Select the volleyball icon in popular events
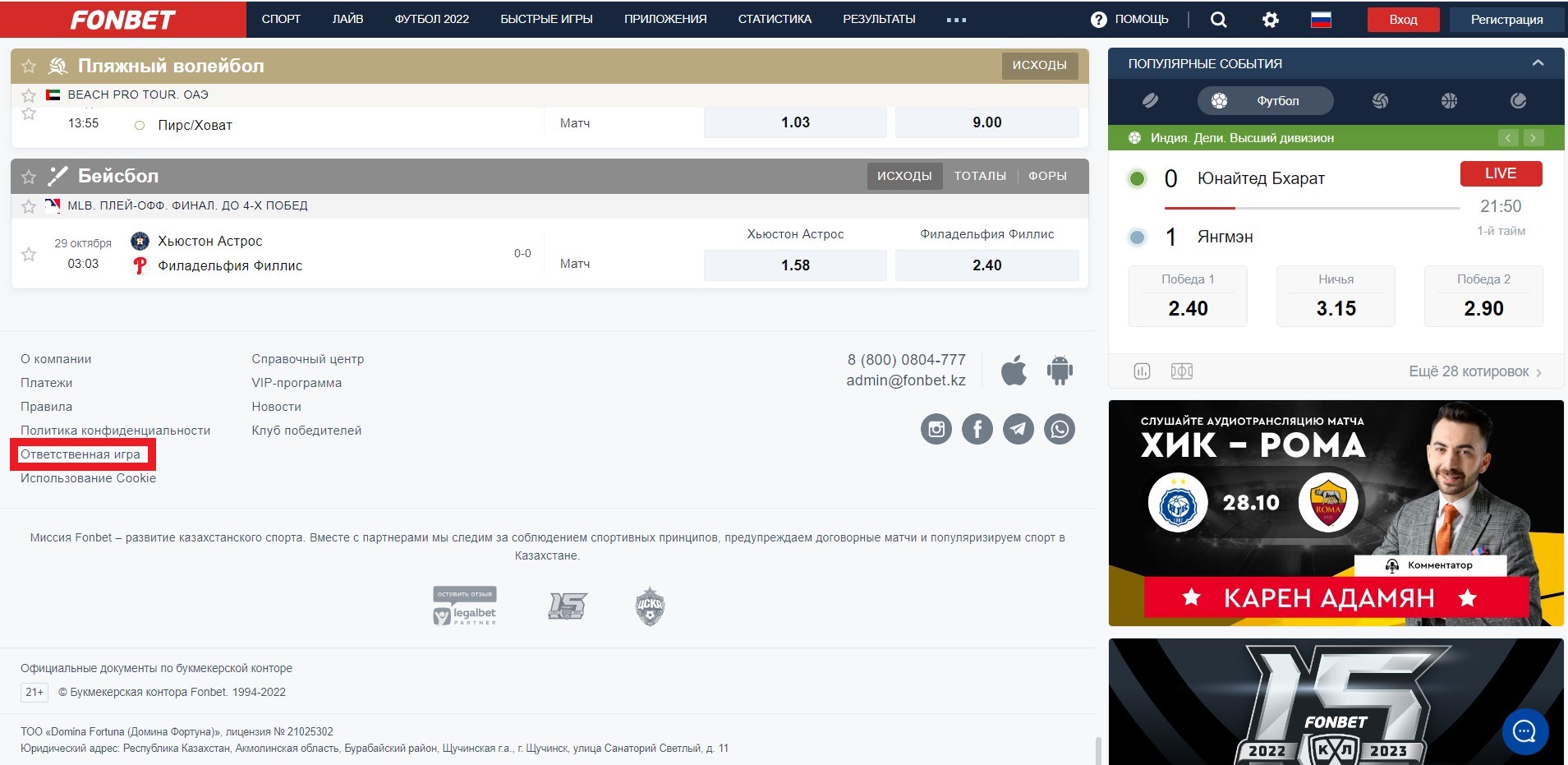The width and height of the screenshot is (1568, 765). pyautogui.click(x=1380, y=100)
